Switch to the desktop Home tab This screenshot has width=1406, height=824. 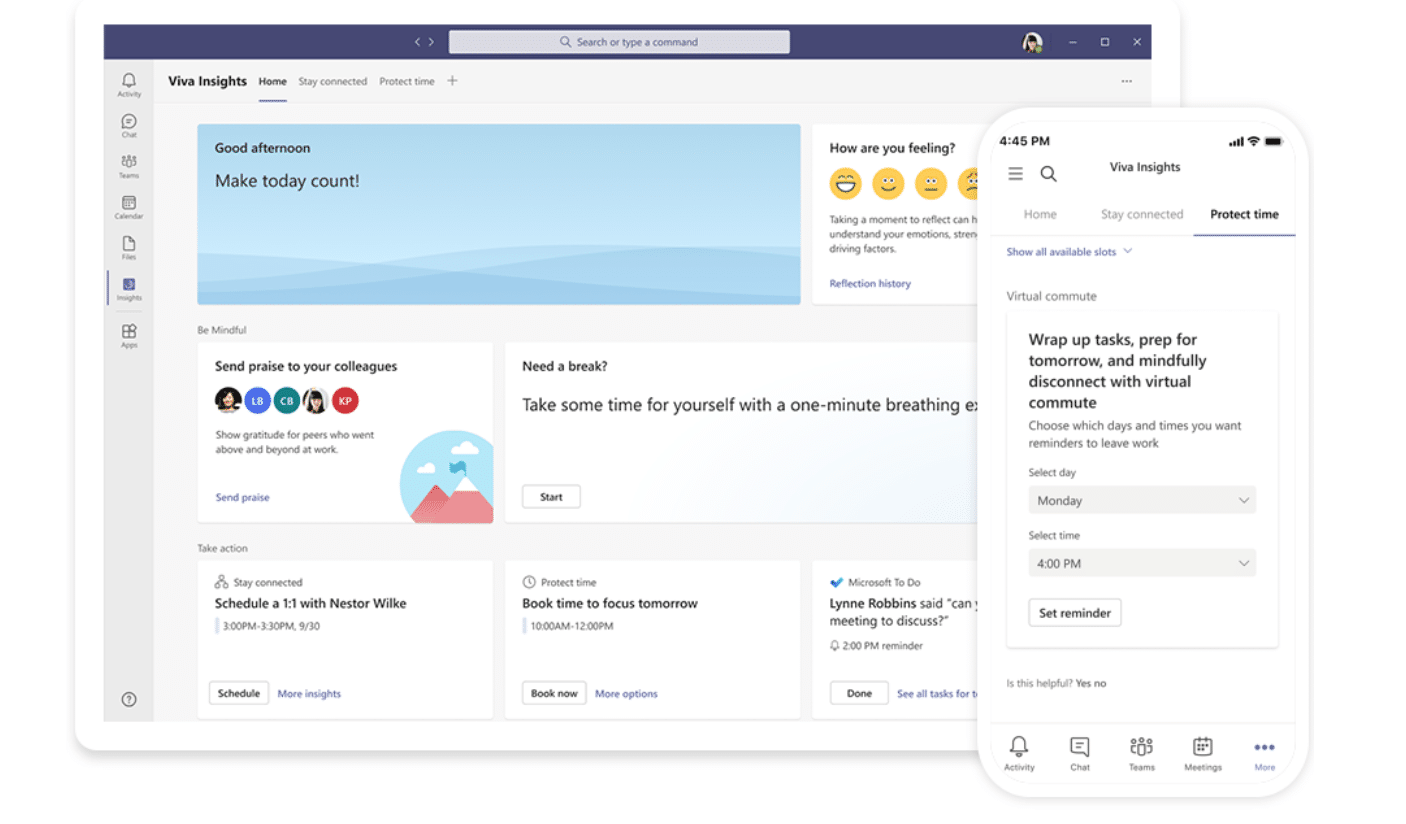[272, 82]
